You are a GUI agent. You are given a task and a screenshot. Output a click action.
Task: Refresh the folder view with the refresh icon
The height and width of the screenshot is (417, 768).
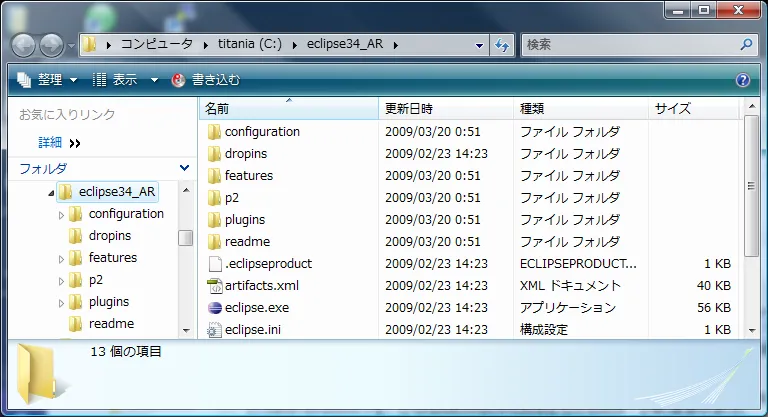(502, 45)
